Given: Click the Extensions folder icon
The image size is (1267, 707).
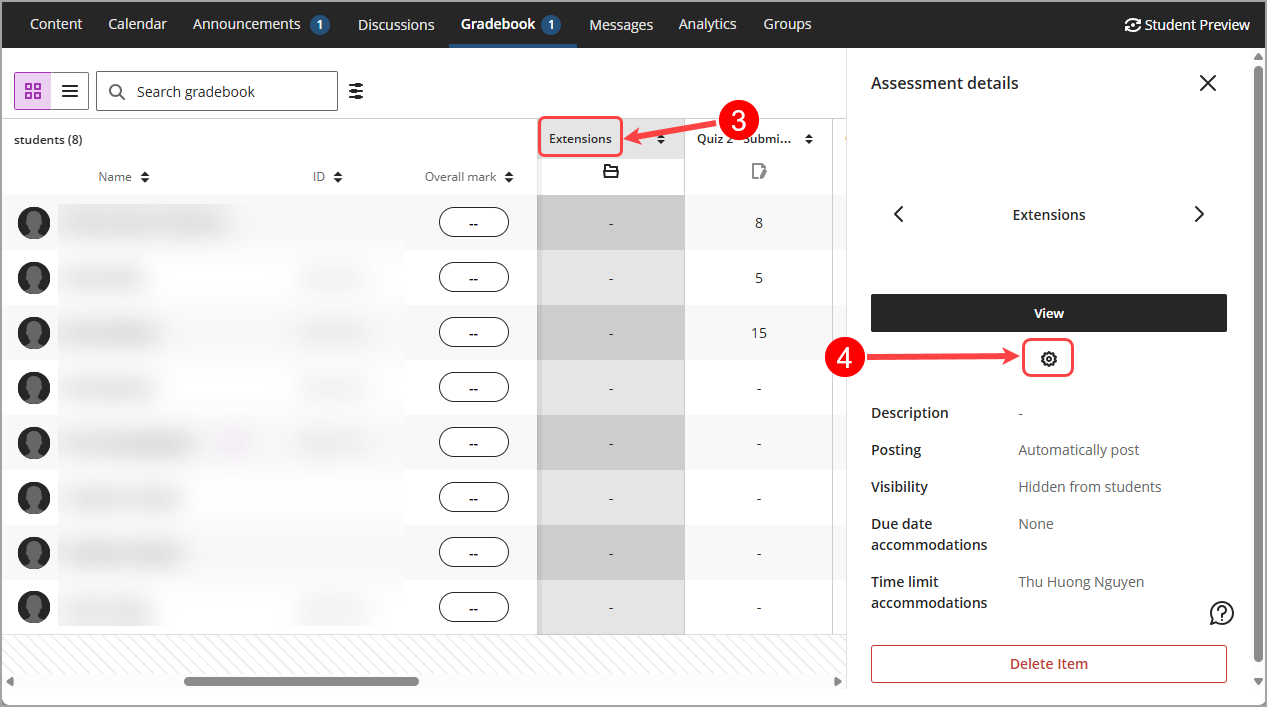Looking at the screenshot, I should pos(611,172).
